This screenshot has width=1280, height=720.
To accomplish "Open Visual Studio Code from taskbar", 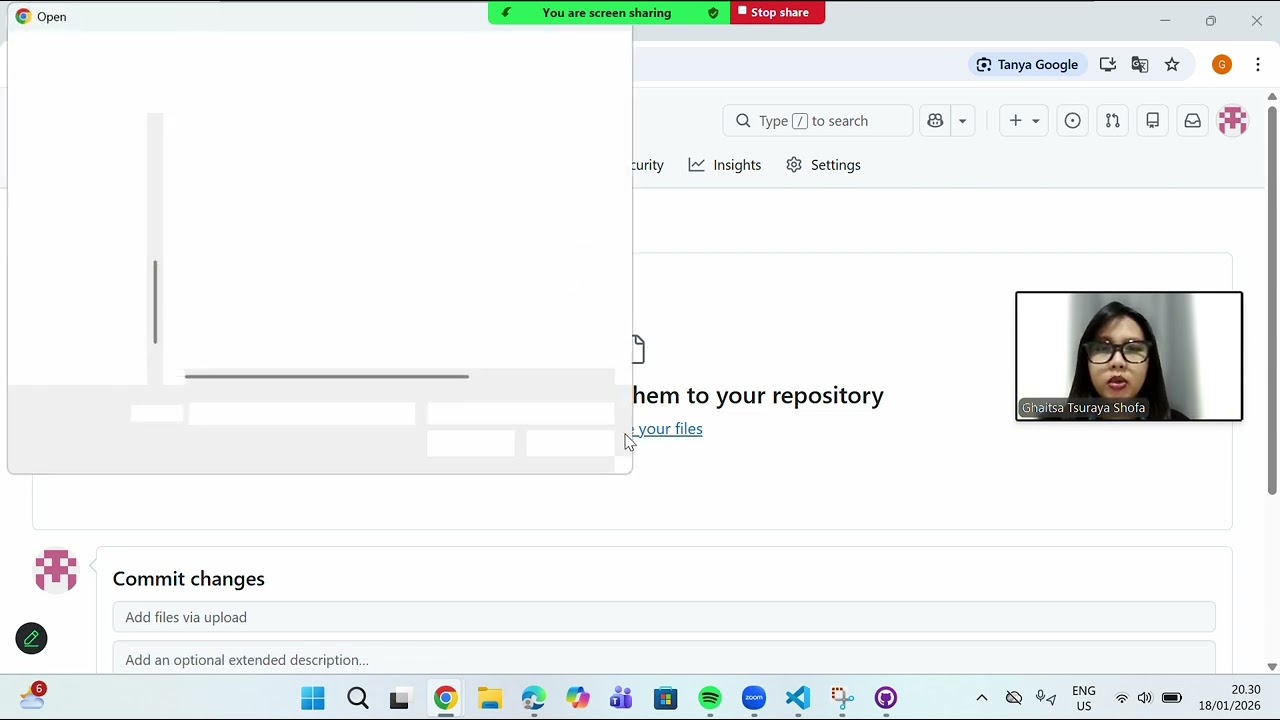I will click(798, 698).
